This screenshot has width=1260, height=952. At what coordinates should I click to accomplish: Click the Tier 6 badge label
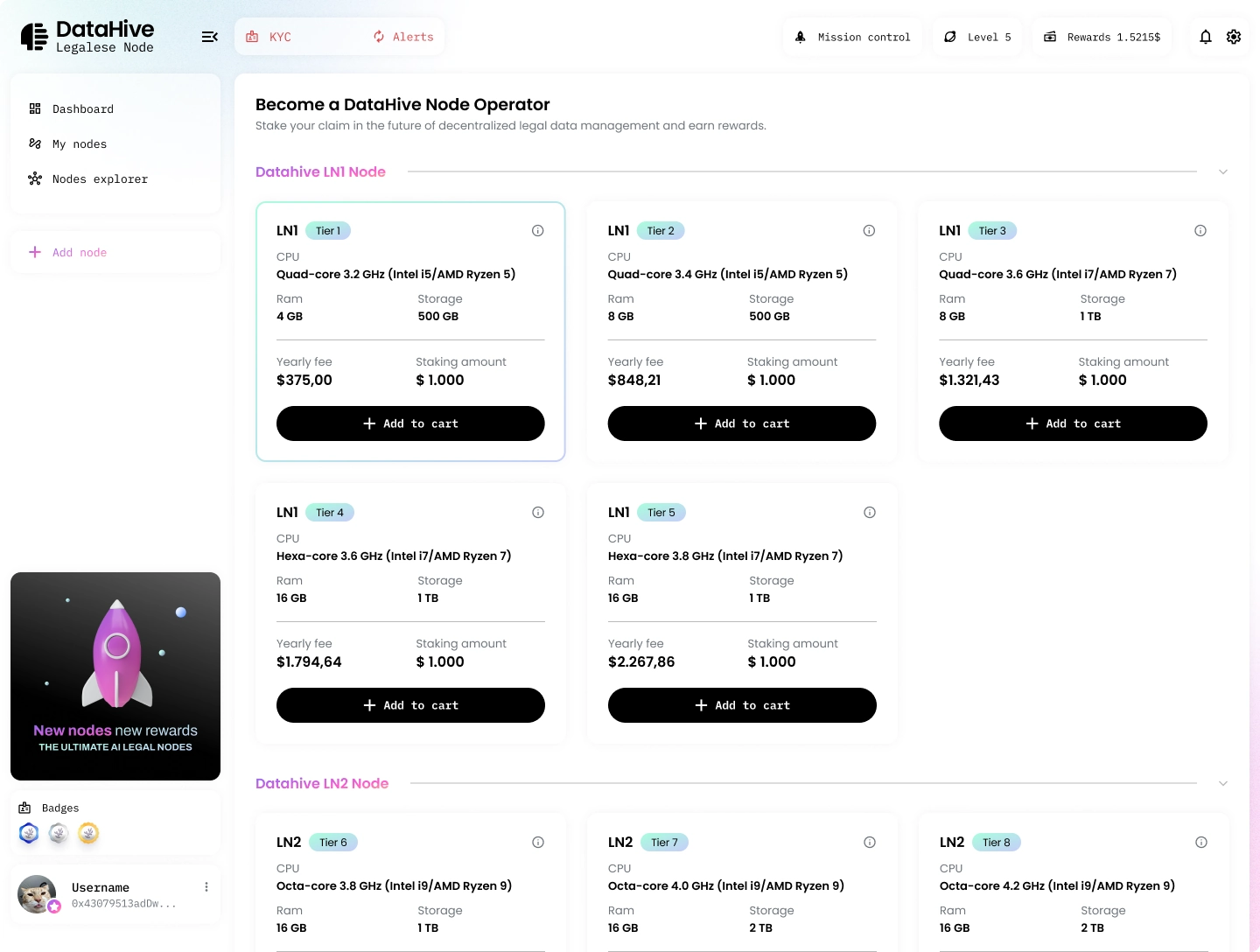(332, 843)
